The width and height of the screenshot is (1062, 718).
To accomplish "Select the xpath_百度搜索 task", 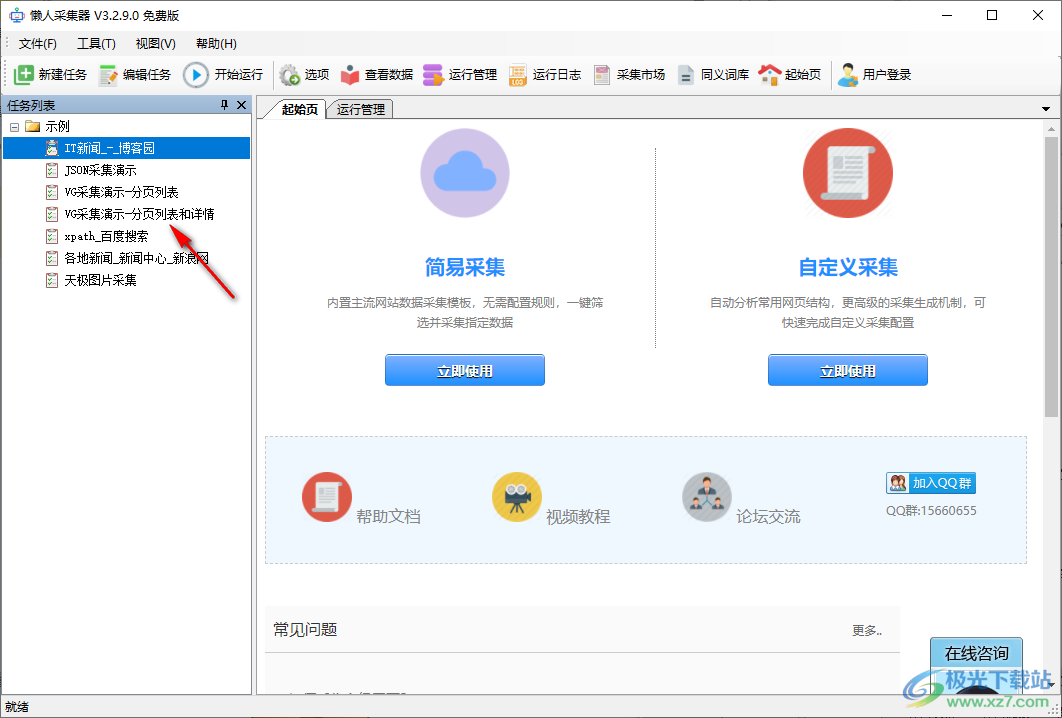I will 106,236.
